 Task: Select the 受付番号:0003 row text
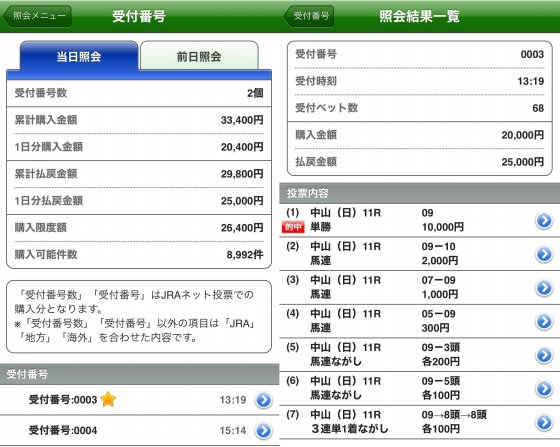point(63,400)
